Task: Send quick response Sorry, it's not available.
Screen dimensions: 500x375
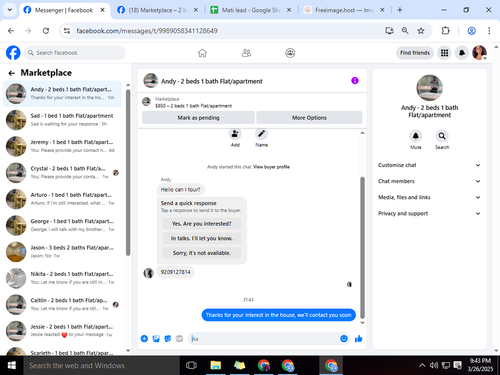Action: (202, 253)
